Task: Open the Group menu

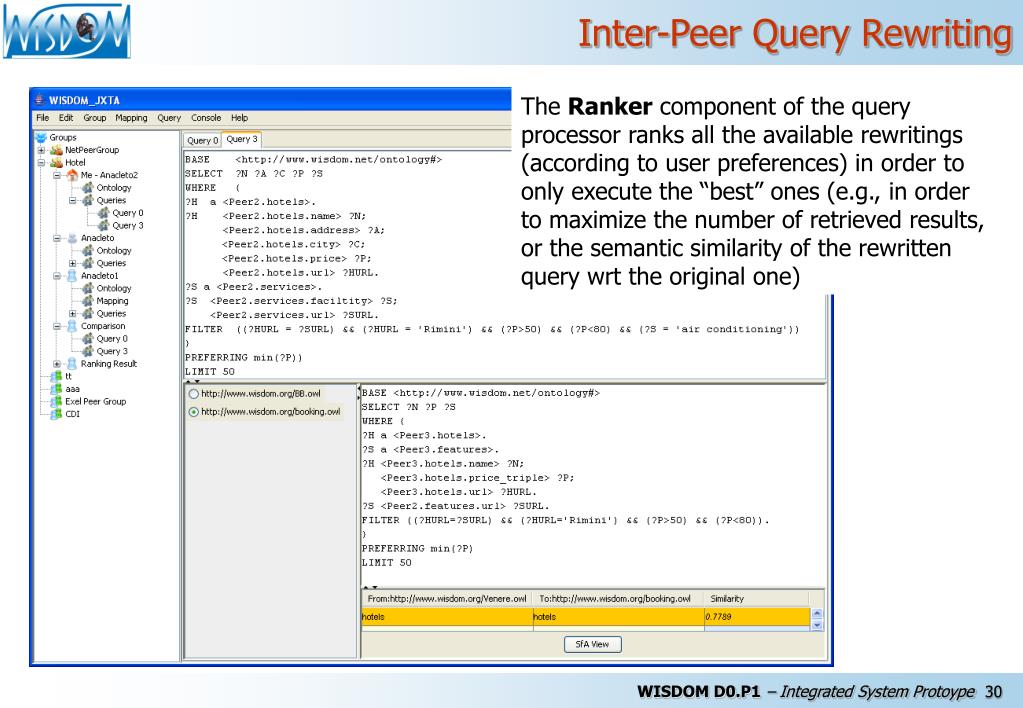Action: tap(95, 118)
